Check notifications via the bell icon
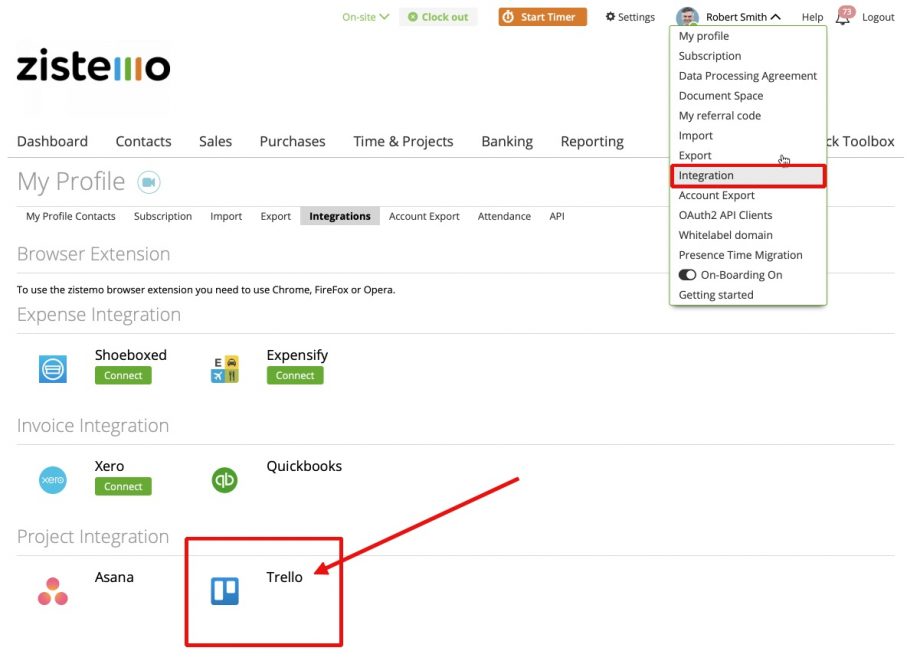Screen dimensions: 920x664 (845, 16)
